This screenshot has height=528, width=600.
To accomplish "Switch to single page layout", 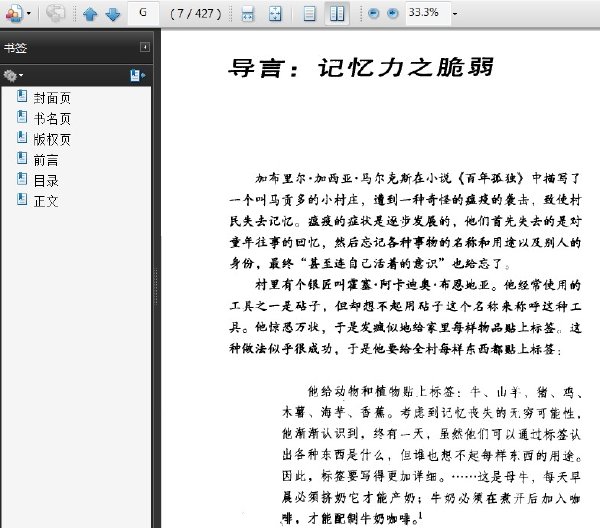I will coord(309,14).
